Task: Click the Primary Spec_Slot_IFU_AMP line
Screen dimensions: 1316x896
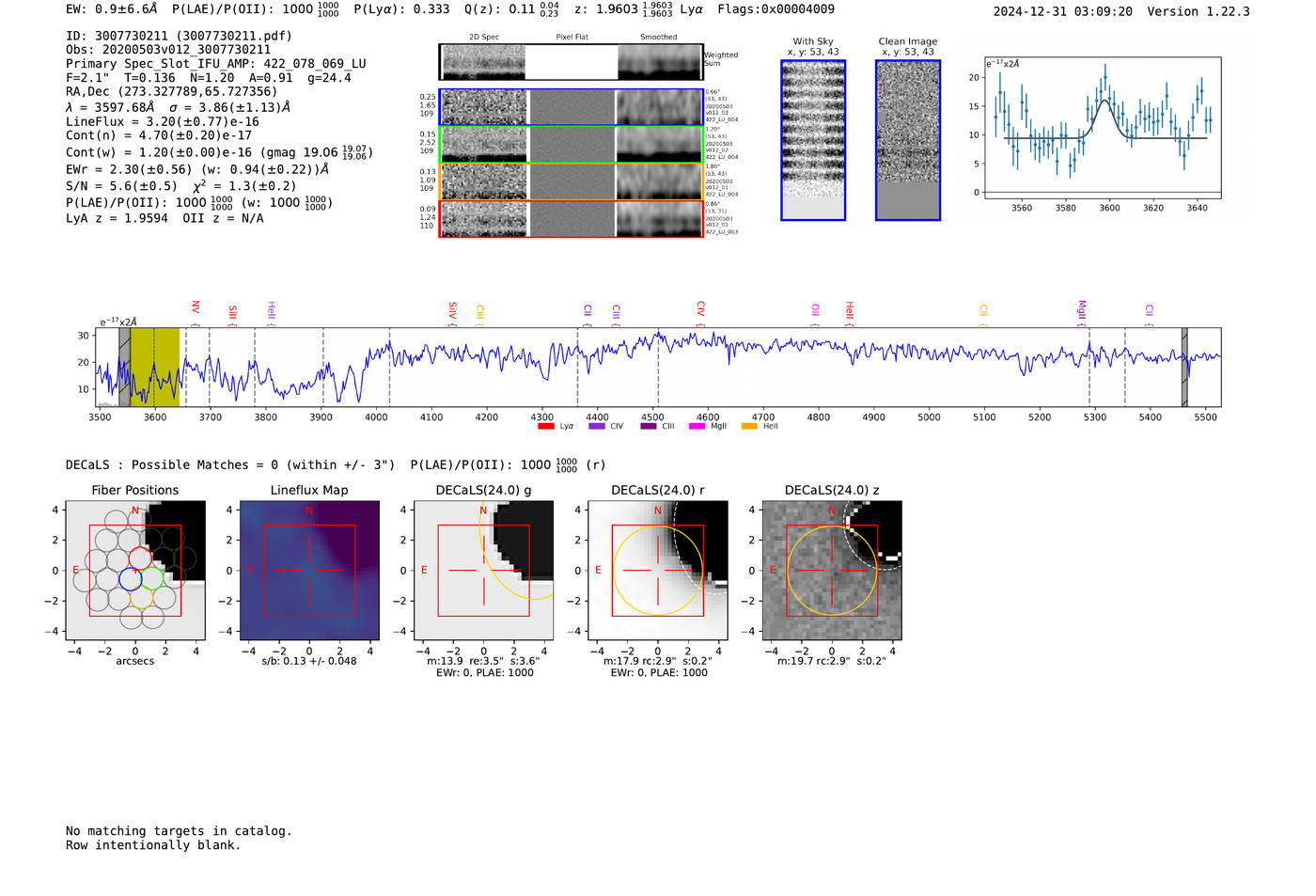Action: [x=216, y=64]
